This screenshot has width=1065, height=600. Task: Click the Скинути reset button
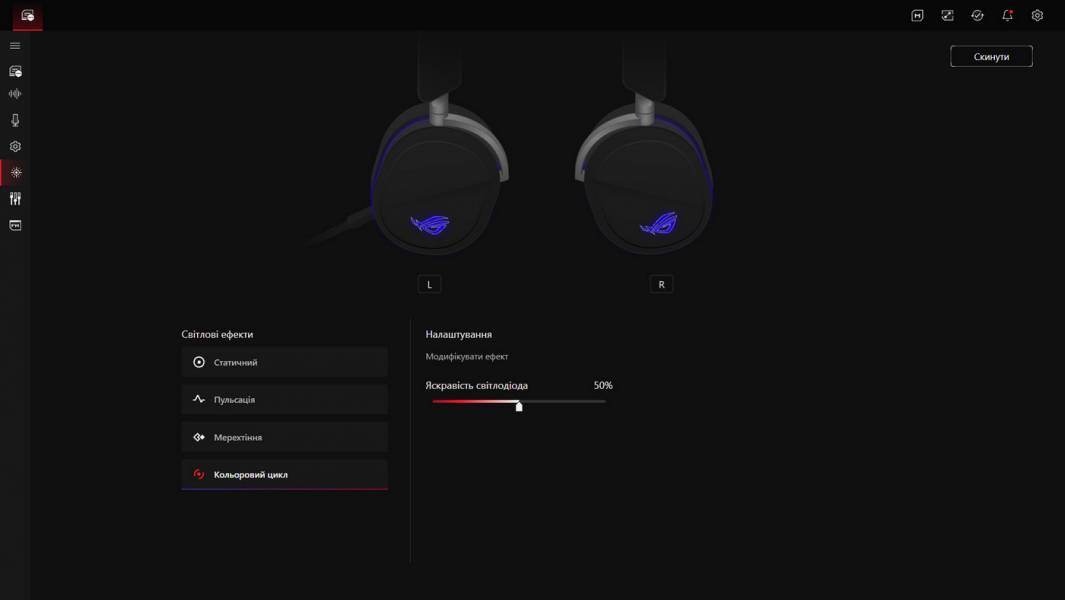[x=991, y=56]
